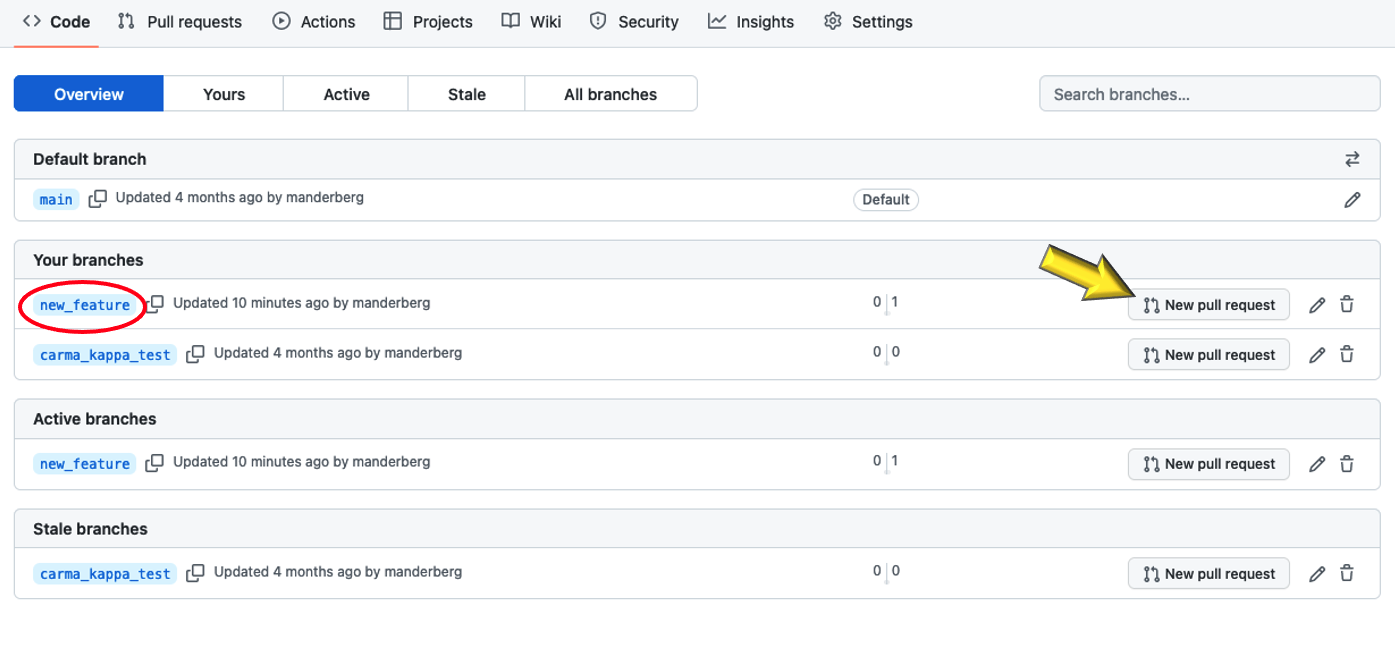Switch to the Stale branches tab
The width and height of the screenshot is (1395, 645).
[x=466, y=94]
